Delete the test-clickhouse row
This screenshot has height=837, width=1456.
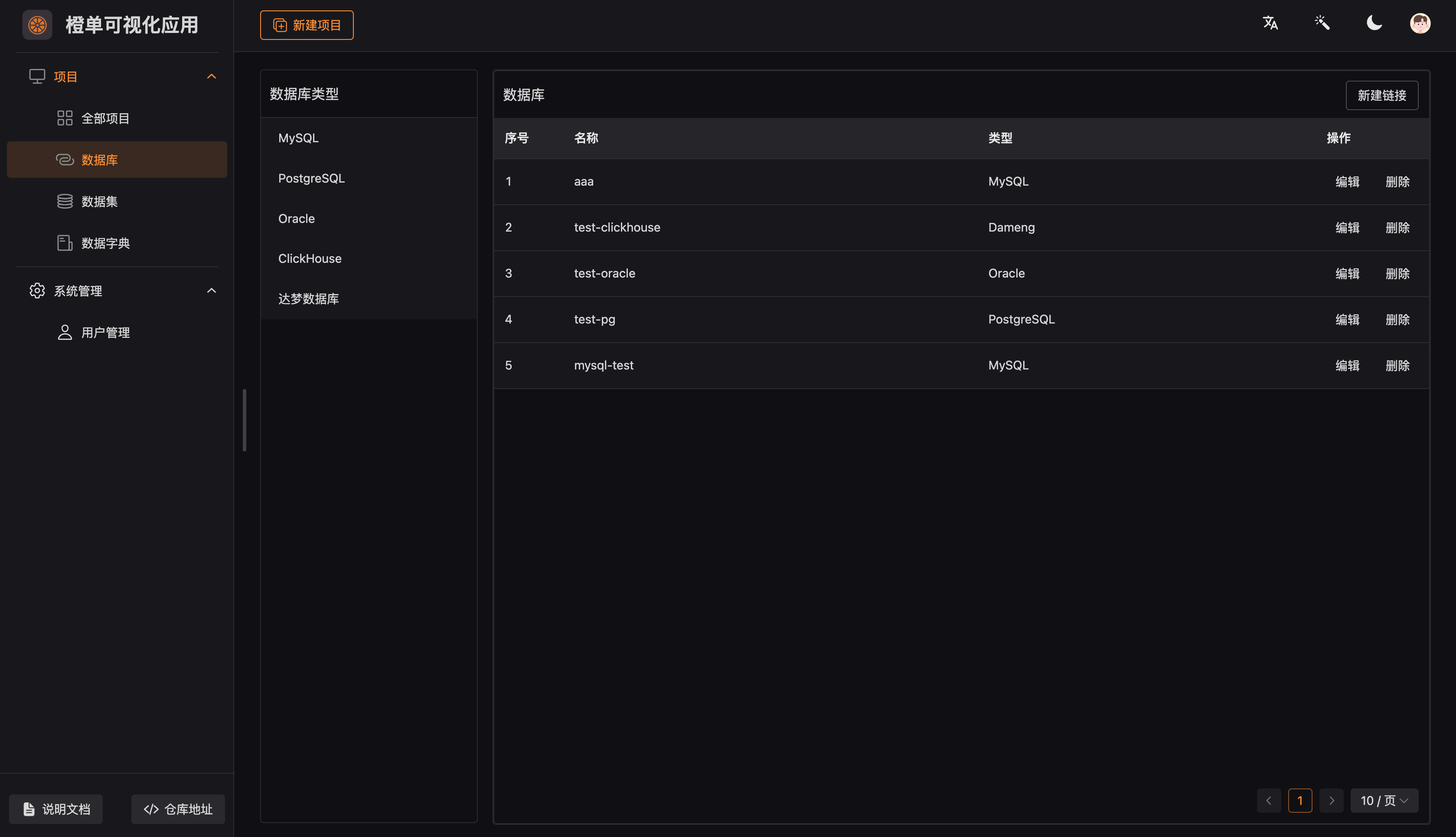tap(1397, 228)
